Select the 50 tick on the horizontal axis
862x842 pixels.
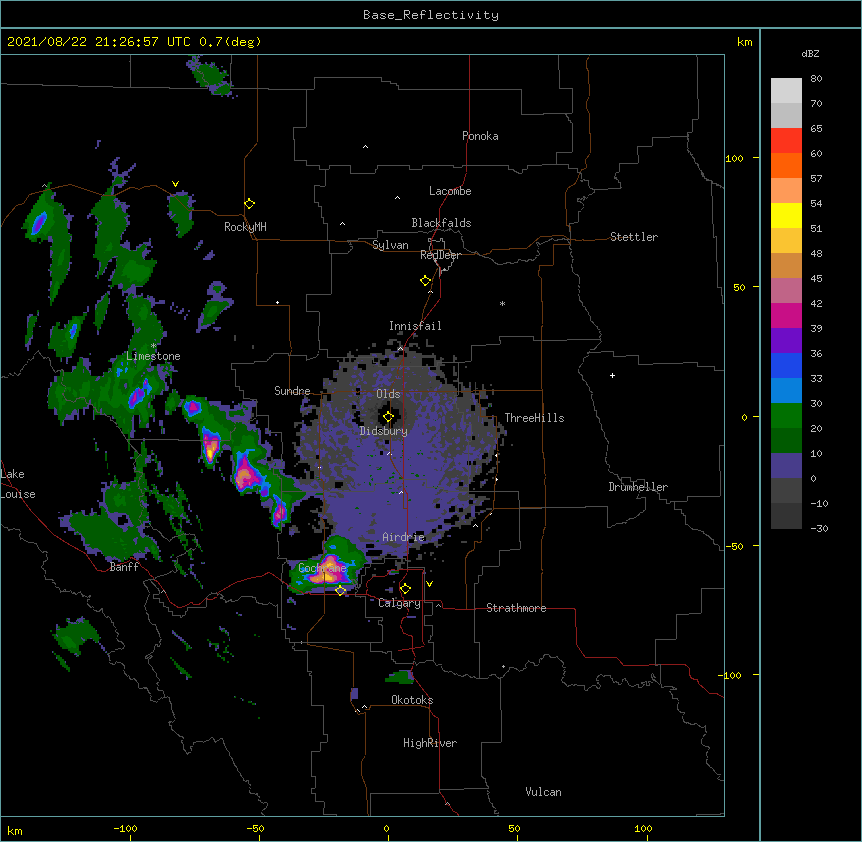[x=514, y=829]
